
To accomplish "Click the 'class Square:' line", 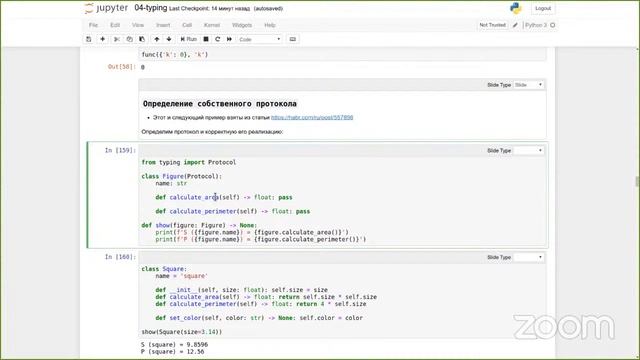I will (164, 269).
